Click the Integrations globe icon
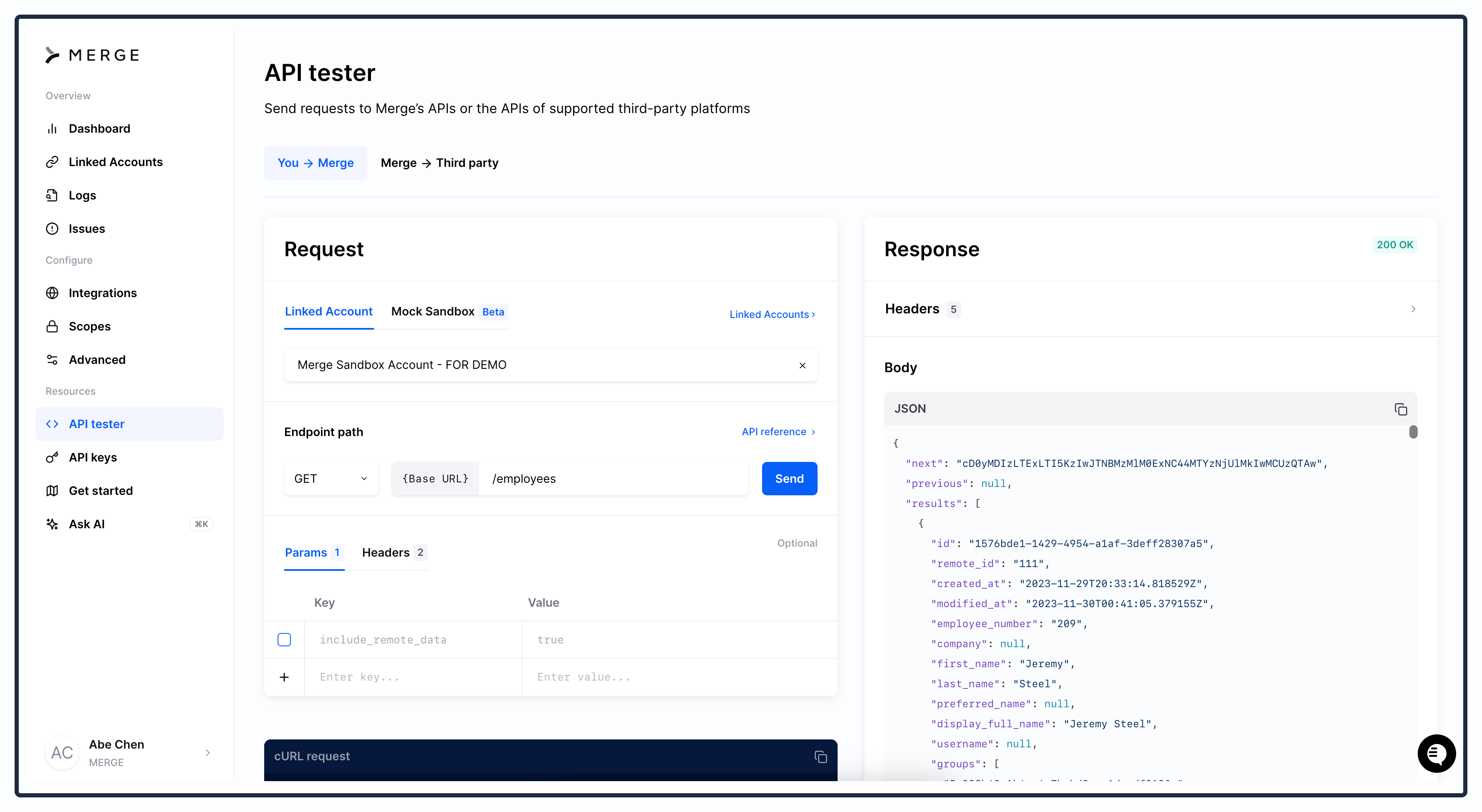Screen dimensions: 1482x812 pyautogui.click(x=52, y=293)
